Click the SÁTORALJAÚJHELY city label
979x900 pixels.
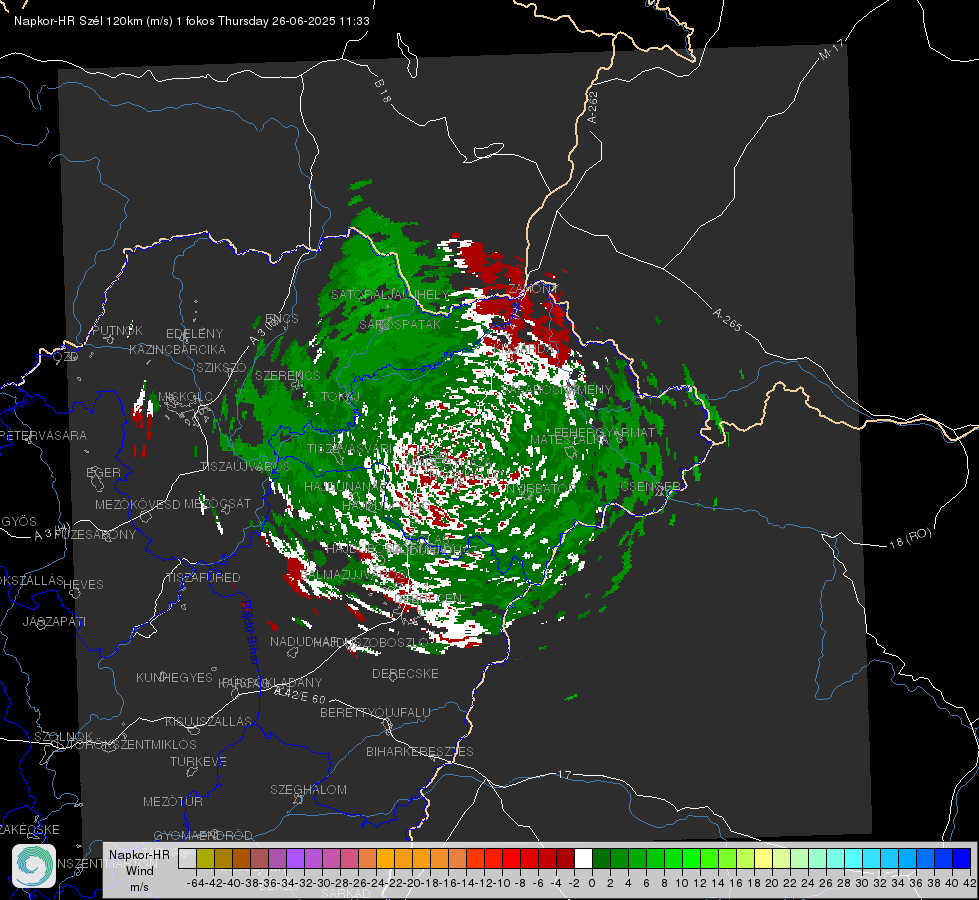point(390,295)
